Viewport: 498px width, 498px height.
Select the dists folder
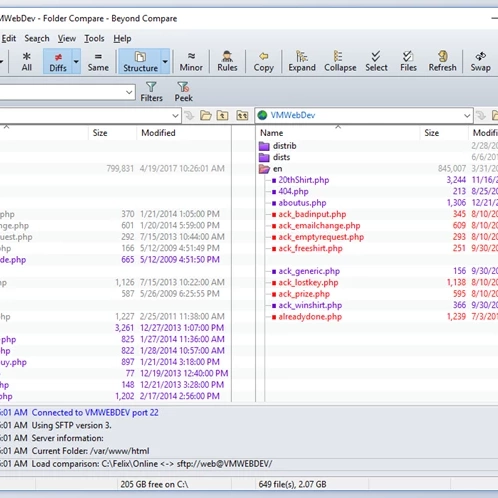[x=281, y=157]
